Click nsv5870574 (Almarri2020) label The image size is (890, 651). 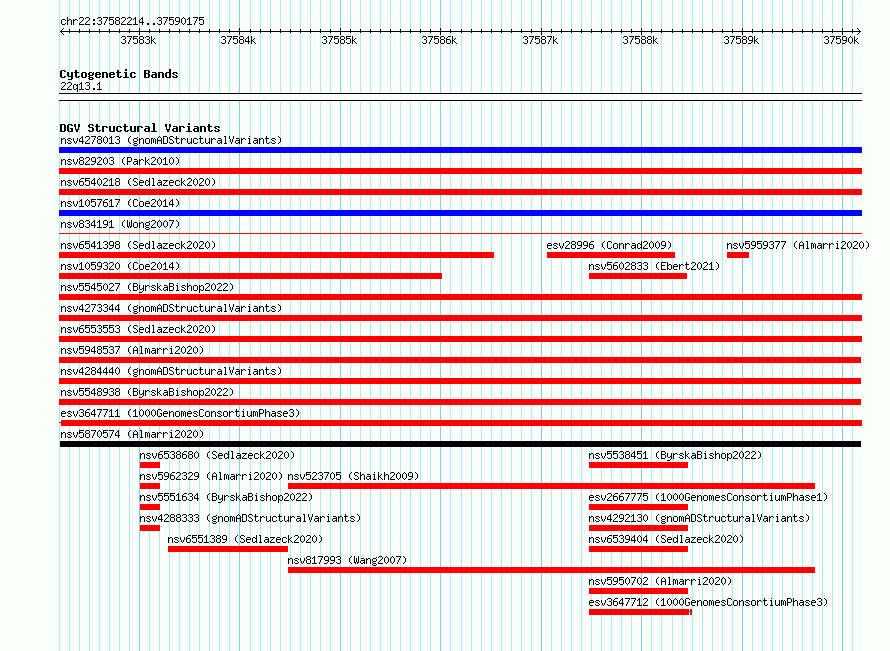[132, 434]
